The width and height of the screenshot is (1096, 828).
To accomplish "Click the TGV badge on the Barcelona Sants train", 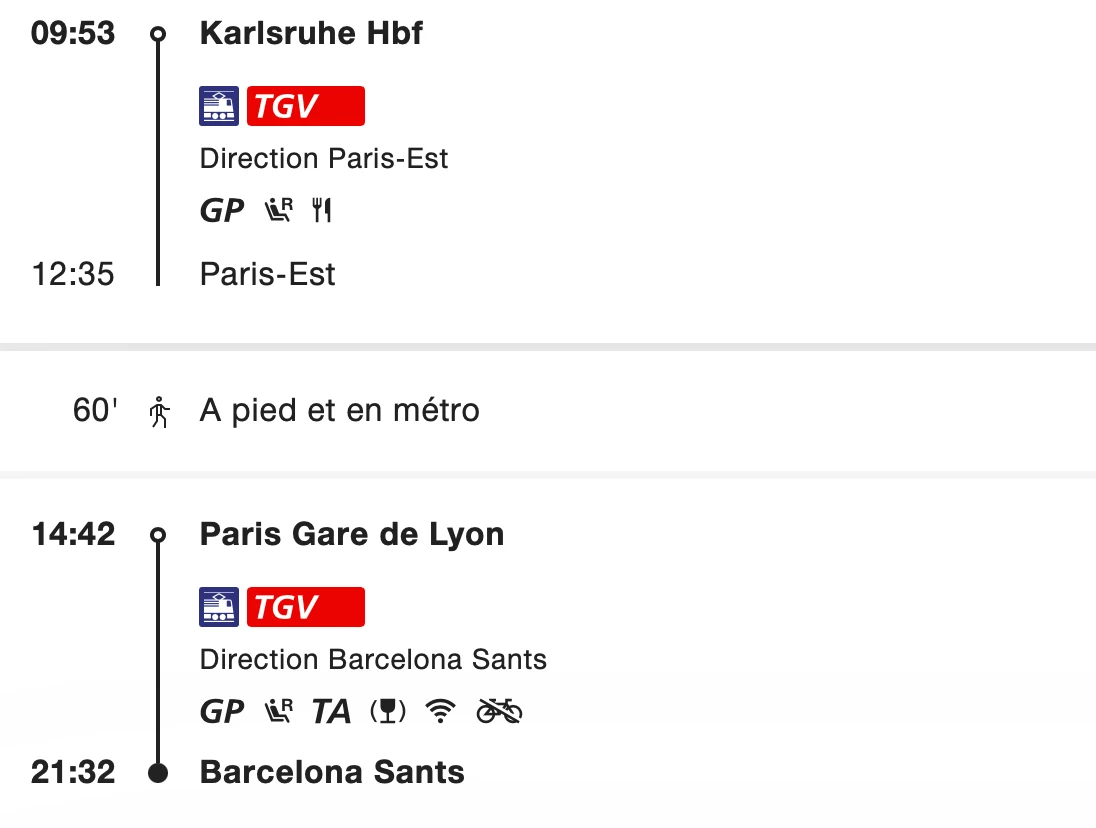I will (305, 607).
